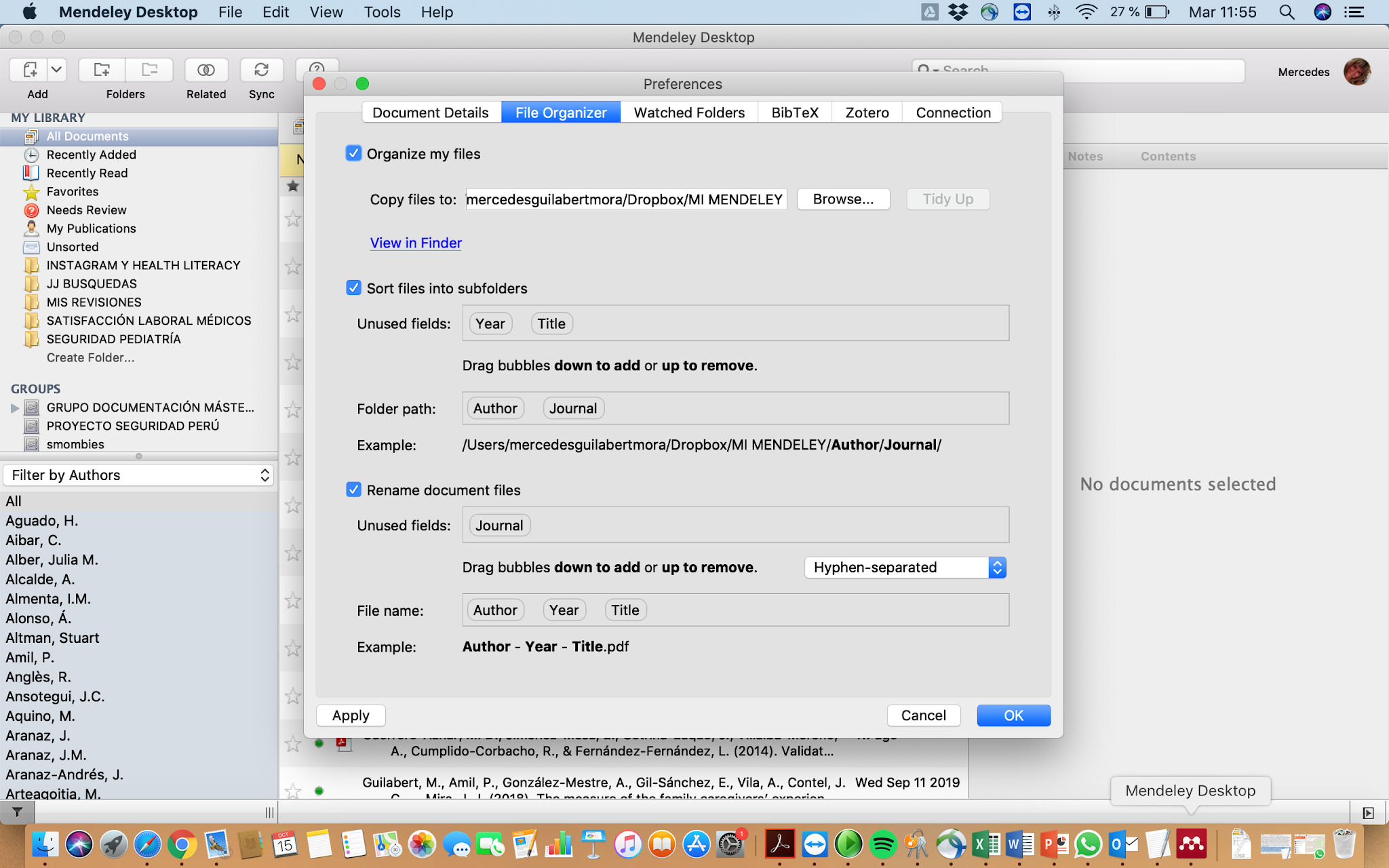The width and height of the screenshot is (1389, 868).
Task: Expand GRUPO DOCUMENTACIÓN MÁSTER group
Action: (x=15, y=408)
